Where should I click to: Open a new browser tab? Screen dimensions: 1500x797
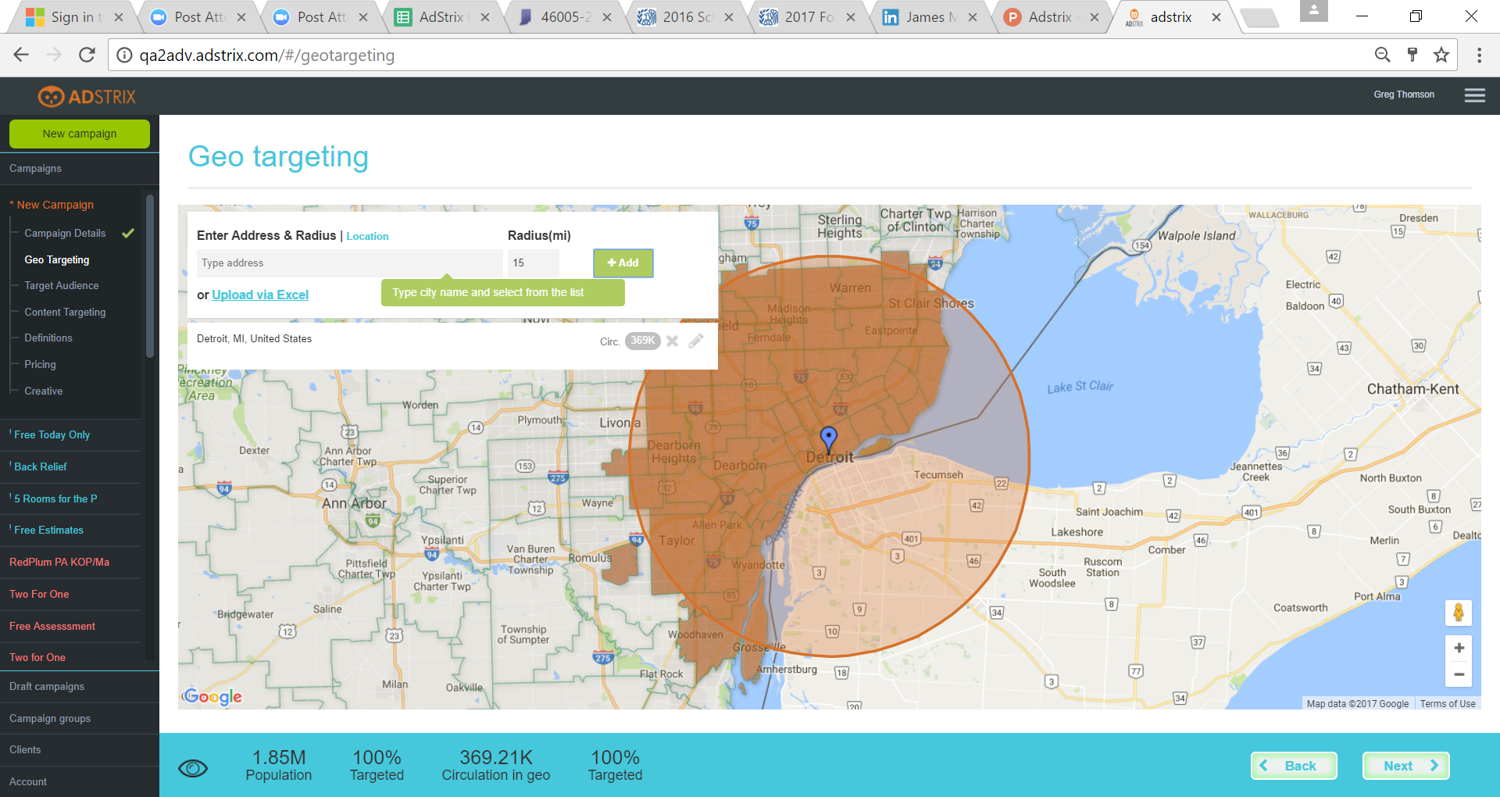pyautogui.click(x=1259, y=18)
